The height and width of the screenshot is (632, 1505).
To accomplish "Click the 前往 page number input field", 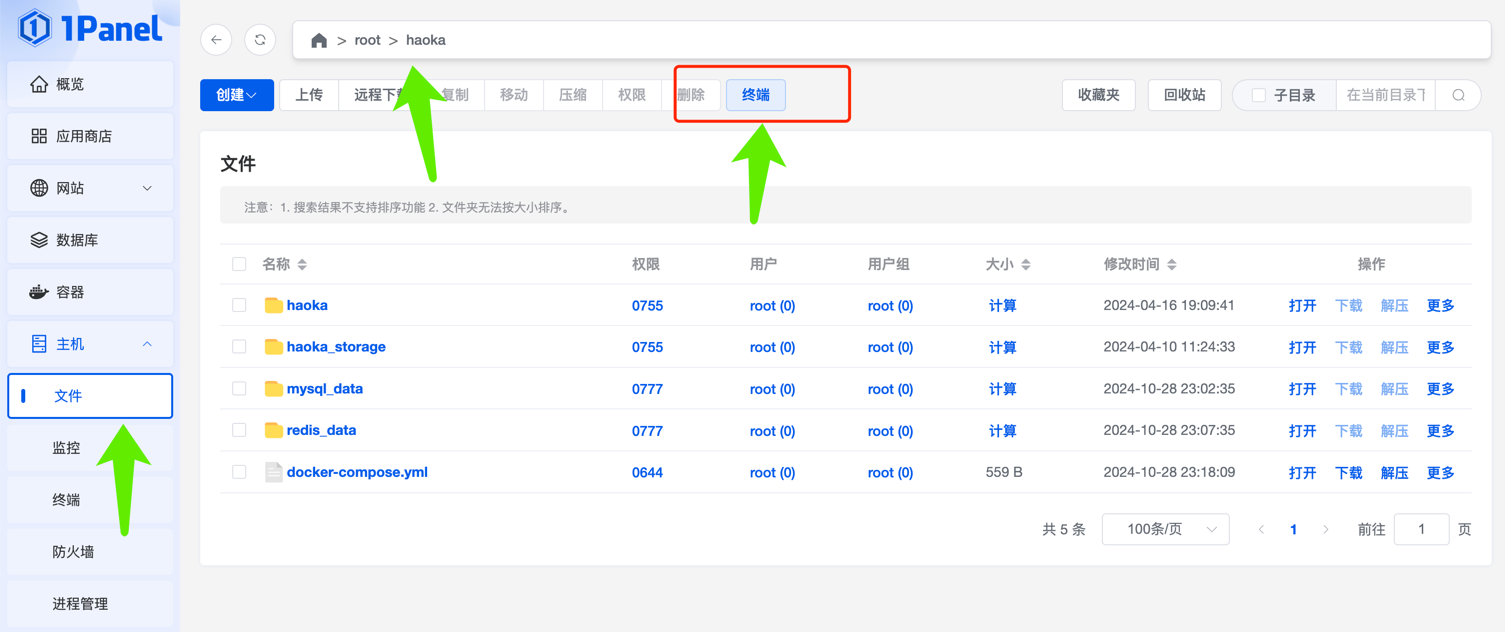I will pyautogui.click(x=1420, y=529).
